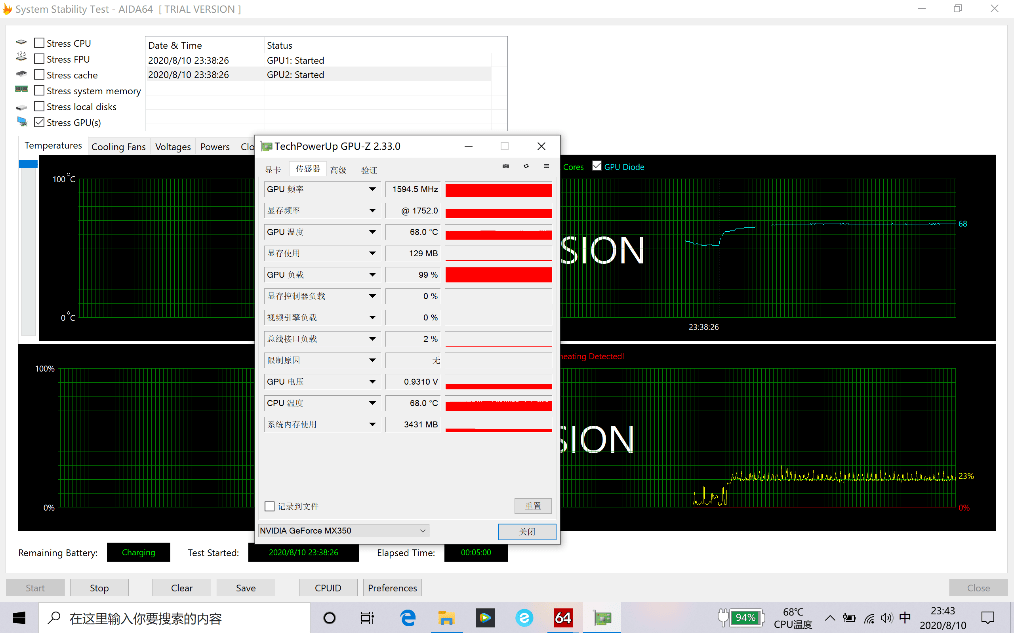
Task: Click the GPU-Z refresh icon
Action: 526,166
